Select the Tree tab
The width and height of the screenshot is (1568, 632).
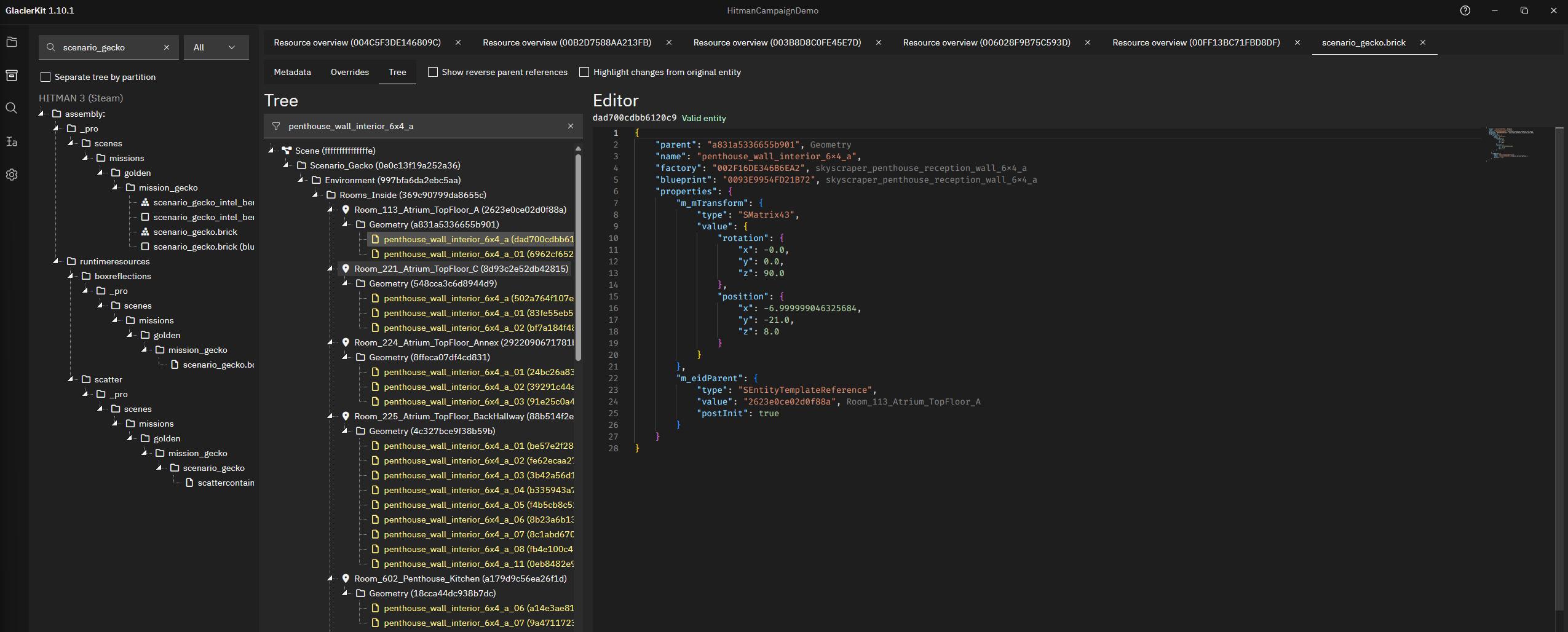click(397, 72)
